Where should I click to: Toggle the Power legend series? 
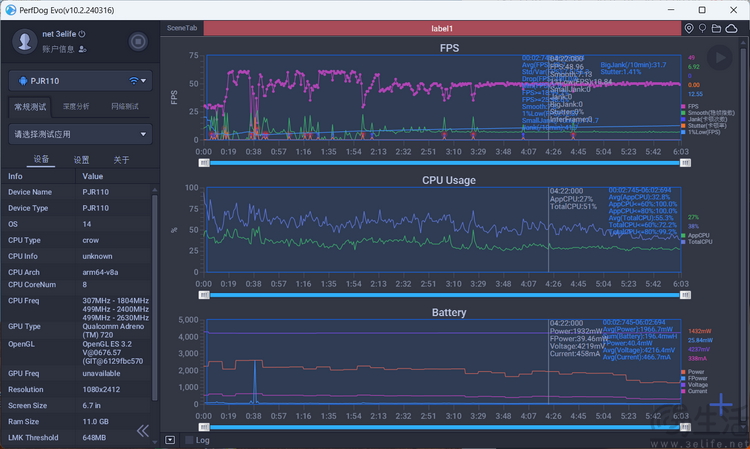pos(693,372)
